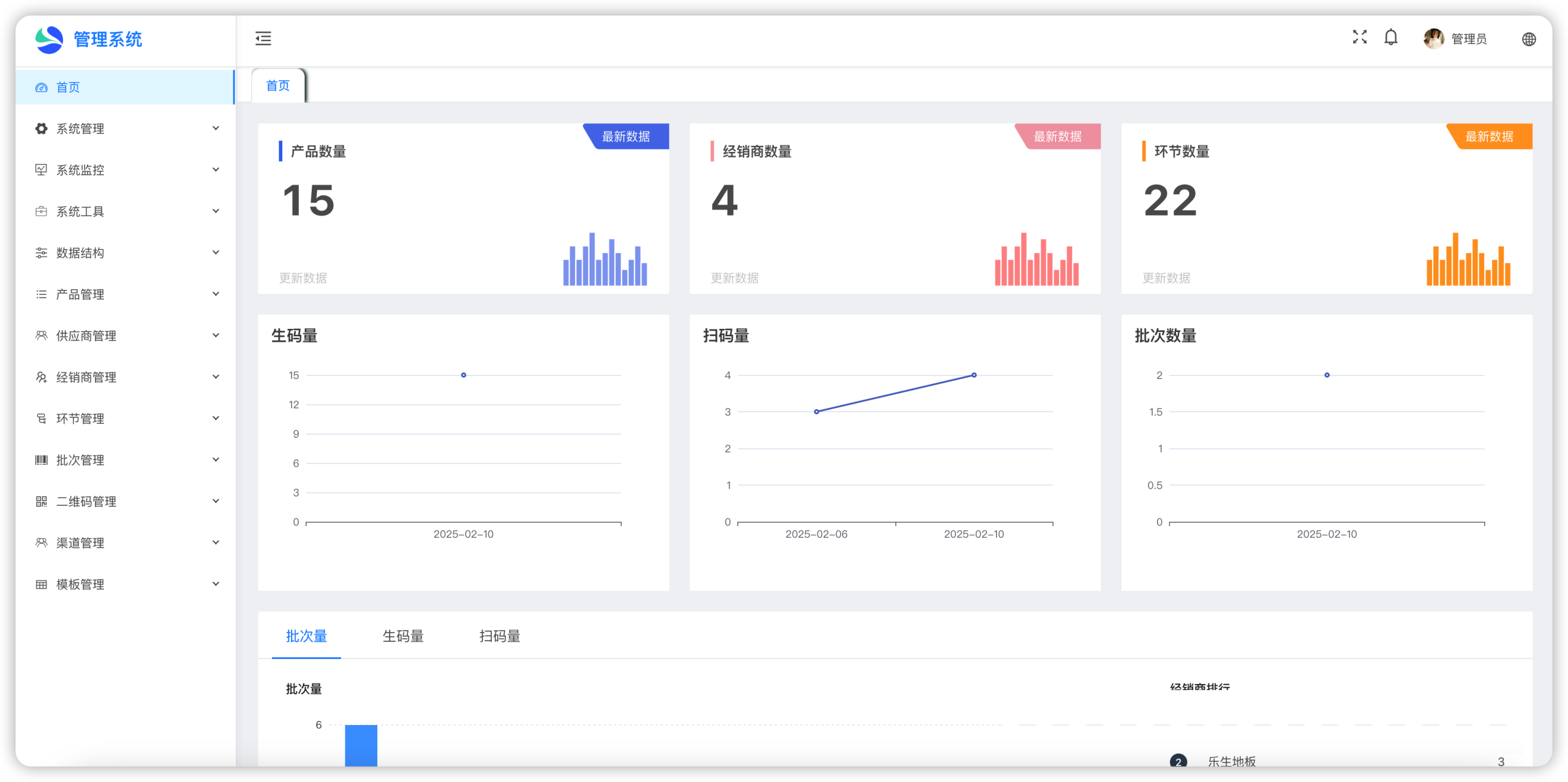
Task: Click the management system logo
Action: [x=49, y=40]
